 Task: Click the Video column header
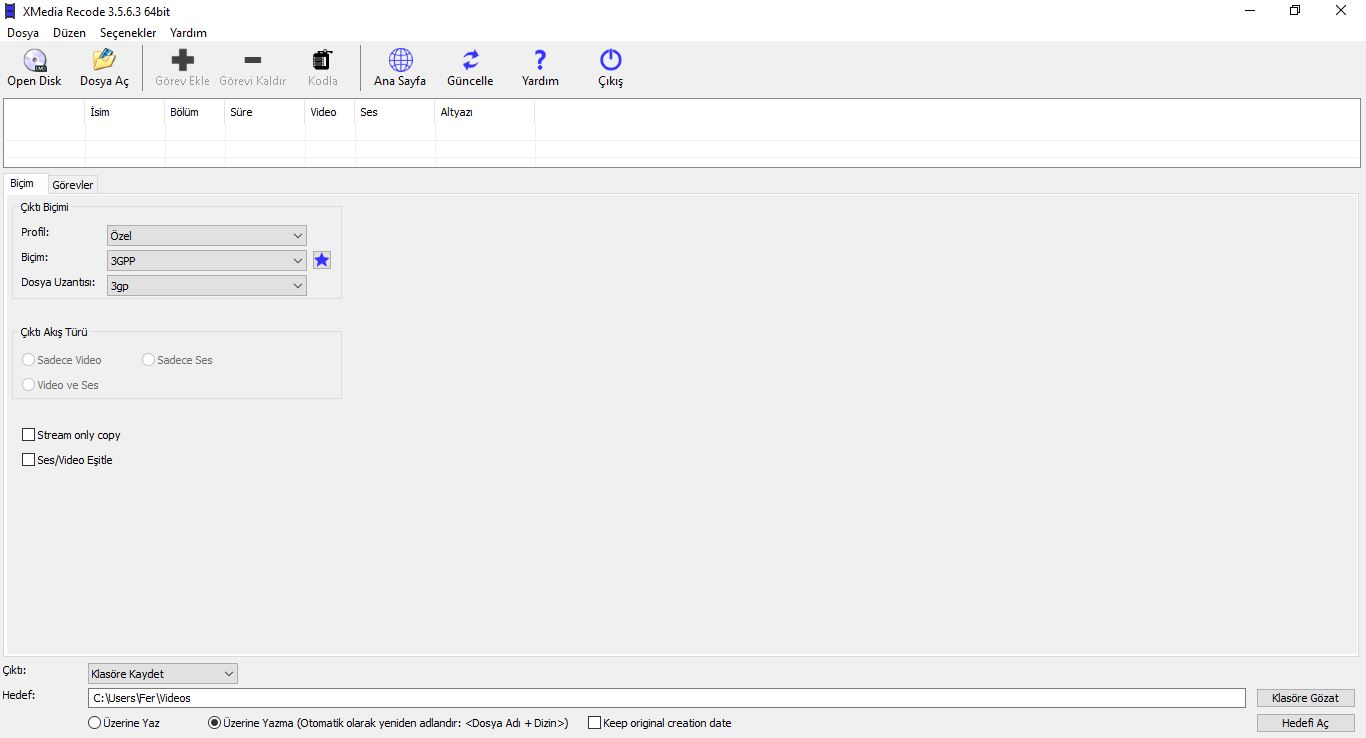click(x=330, y=112)
